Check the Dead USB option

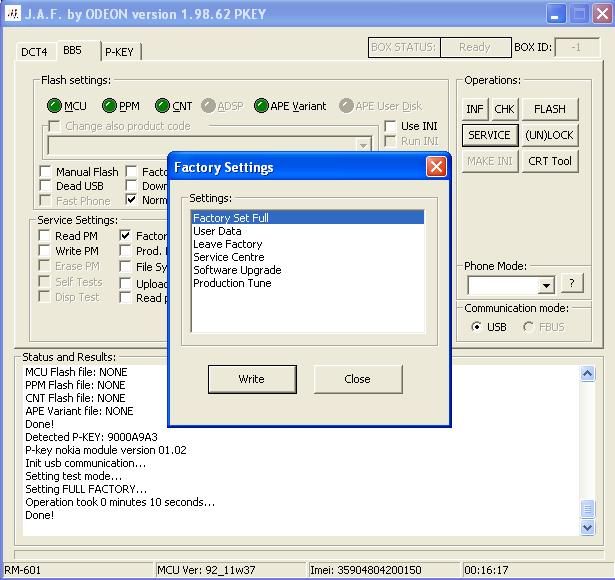46,187
